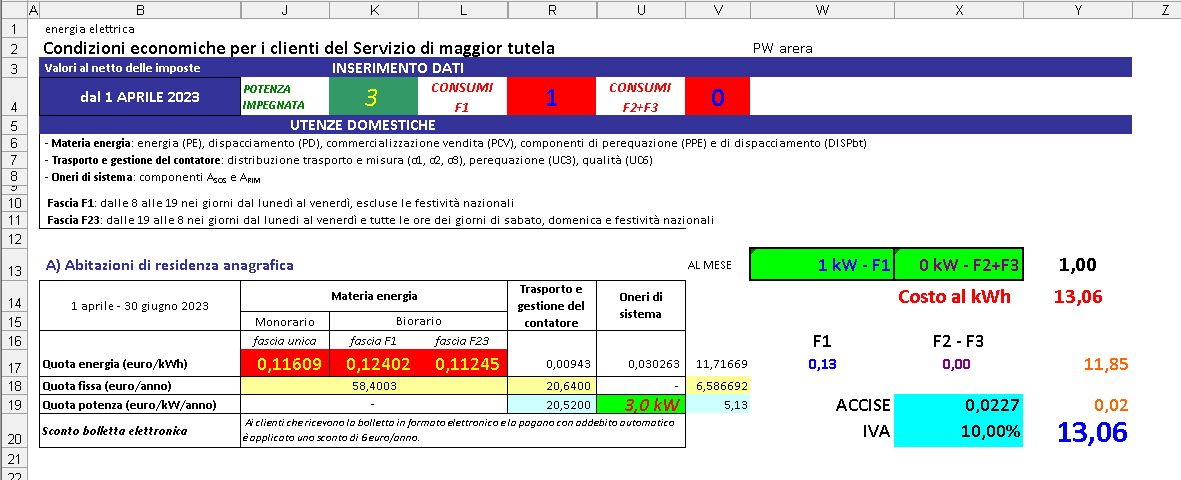Click 'CONSUMI F2+F3' label cell
The image size is (1181, 480).
pyautogui.click(x=641, y=96)
